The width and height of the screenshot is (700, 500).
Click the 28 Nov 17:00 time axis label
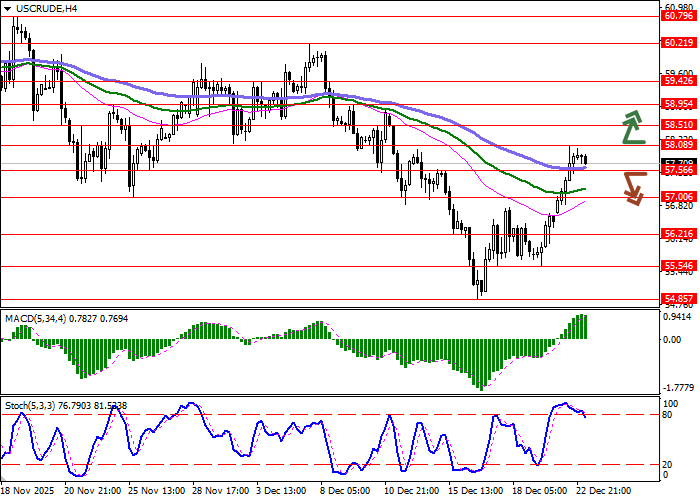[x=221, y=491]
